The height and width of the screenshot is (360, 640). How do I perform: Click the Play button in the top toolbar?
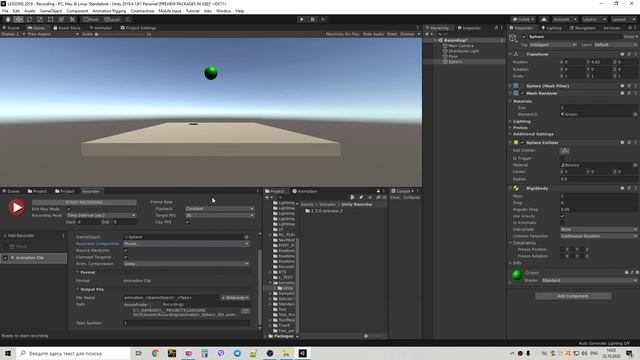click(x=302, y=19)
